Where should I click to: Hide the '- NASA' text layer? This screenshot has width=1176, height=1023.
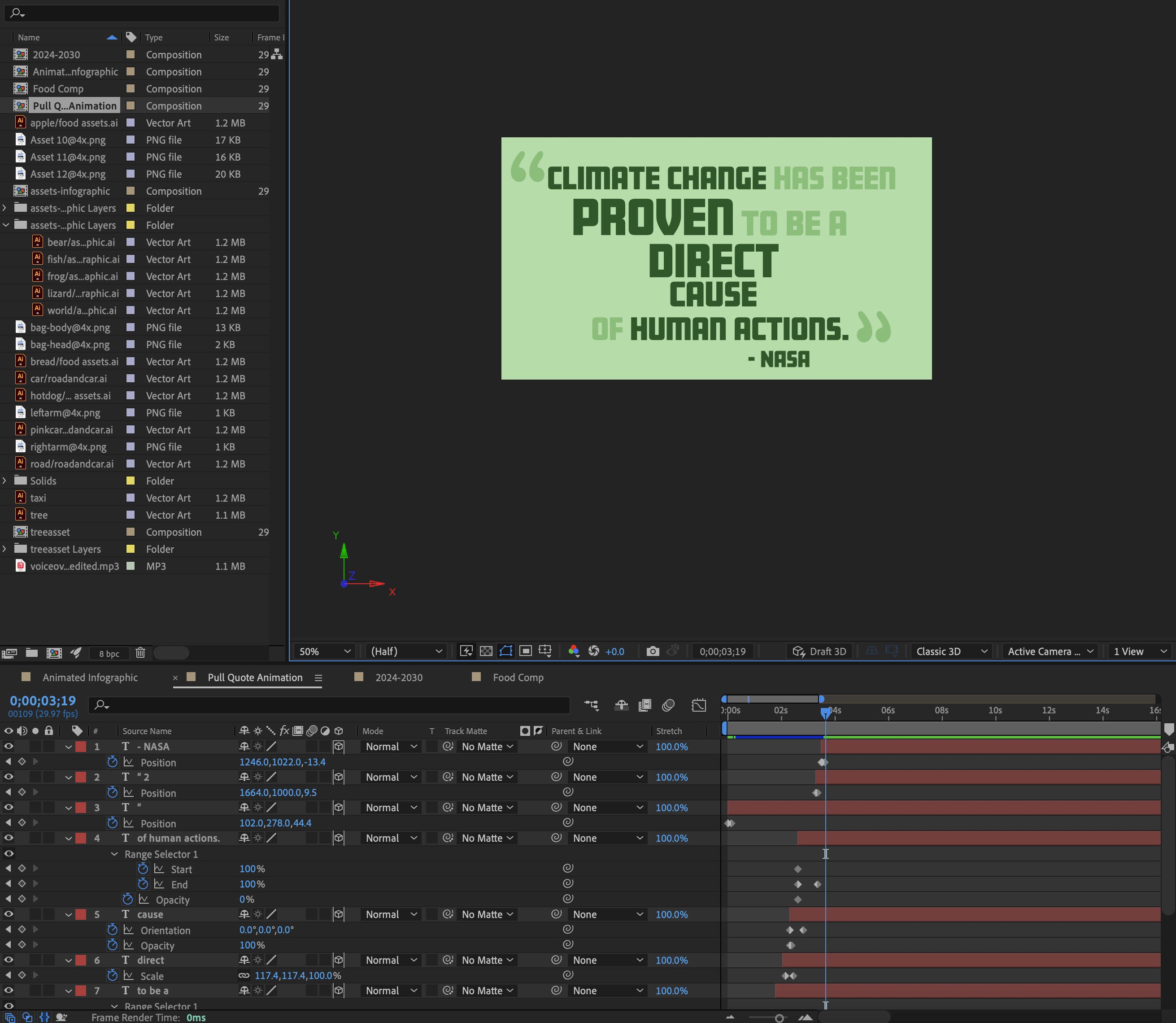[9, 746]
